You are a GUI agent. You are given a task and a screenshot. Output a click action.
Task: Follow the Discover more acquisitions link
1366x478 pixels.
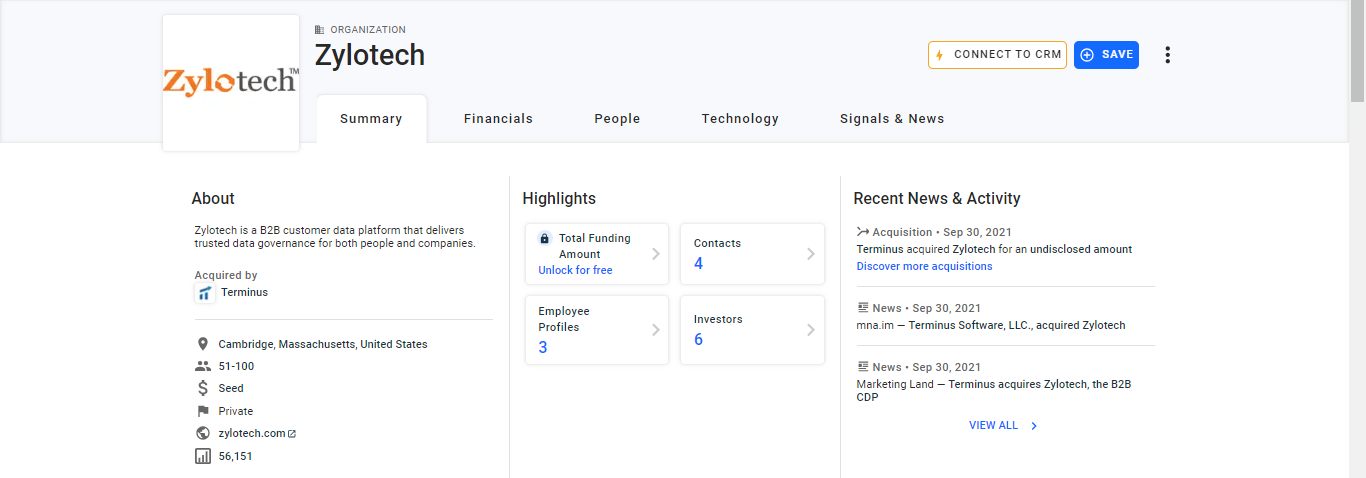[x=924, y=267]
